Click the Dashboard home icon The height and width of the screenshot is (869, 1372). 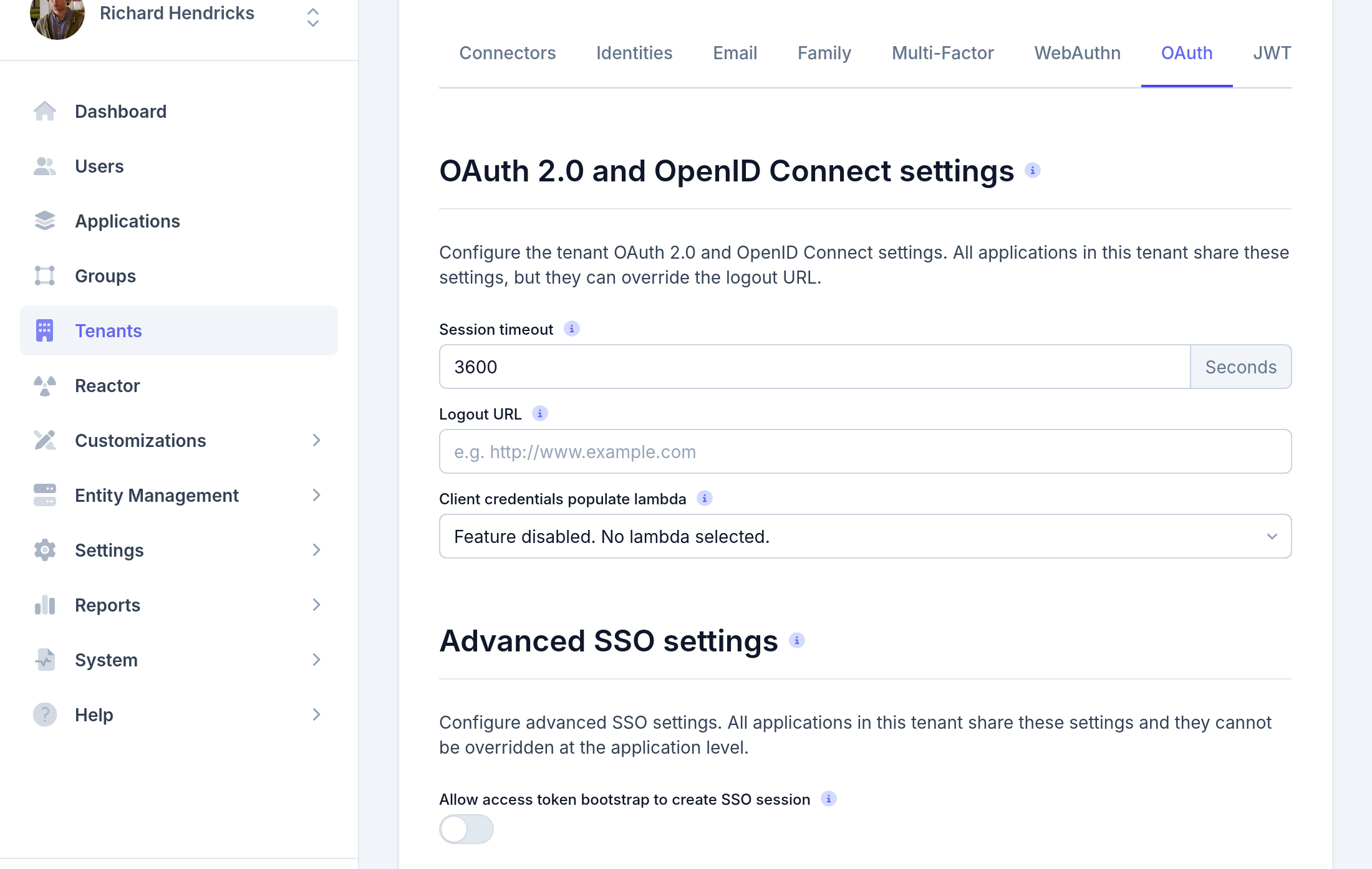pyautogui.click(x=45, y=111)
